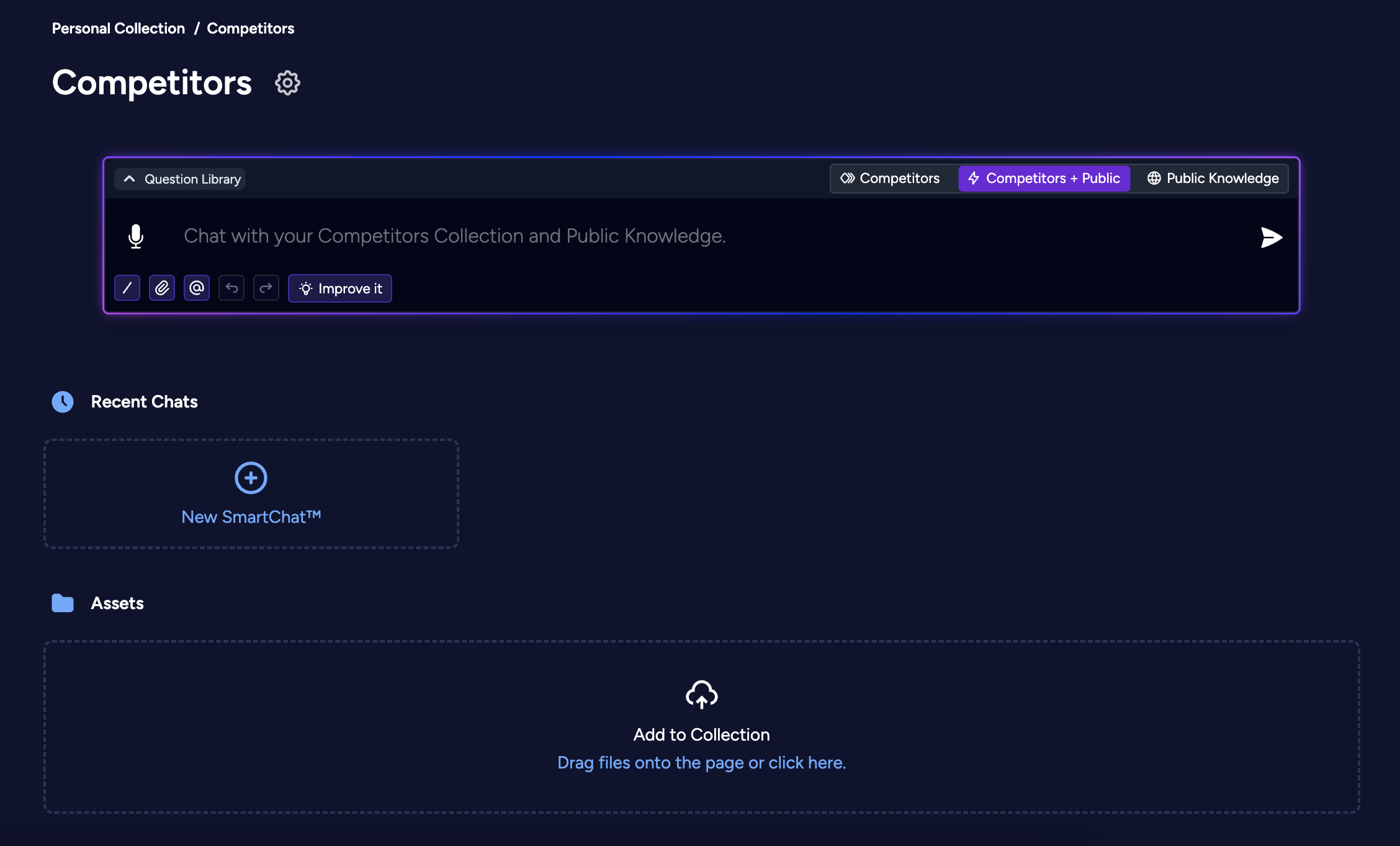Viewport: 1400px width, 846px height.
Task: Click the microphone voice input icon
Action: point(136,236)
